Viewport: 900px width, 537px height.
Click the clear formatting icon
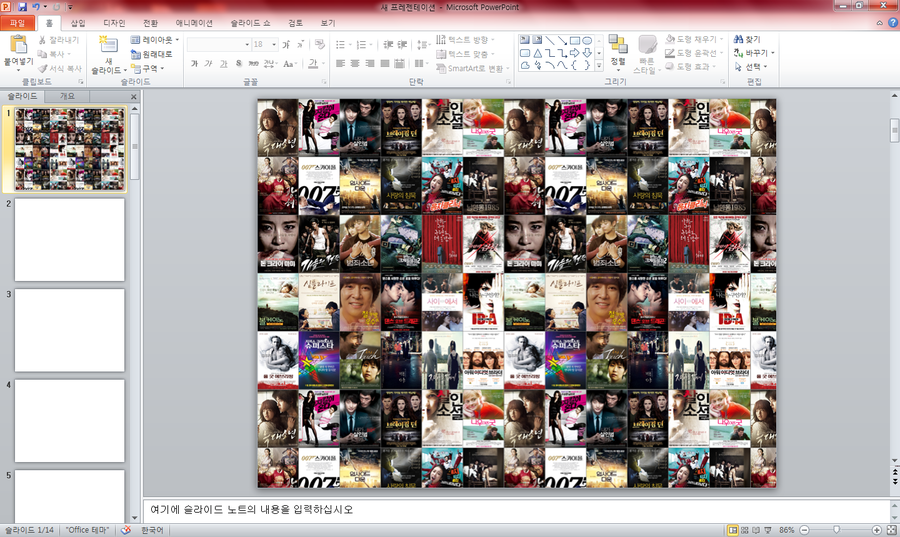tap(320, 44)
